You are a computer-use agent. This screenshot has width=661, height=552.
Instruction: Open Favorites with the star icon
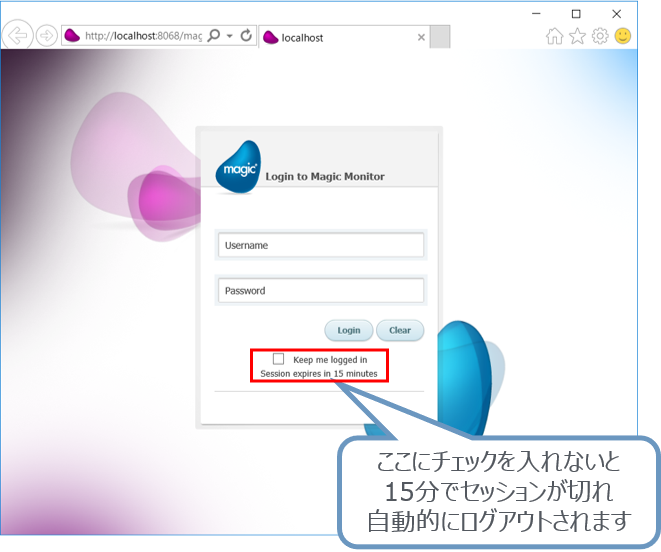click(x=577, y=37)
